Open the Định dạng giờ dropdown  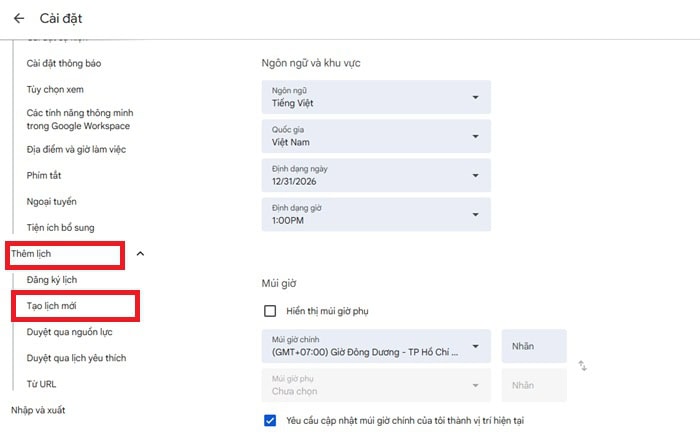point(376,214)
